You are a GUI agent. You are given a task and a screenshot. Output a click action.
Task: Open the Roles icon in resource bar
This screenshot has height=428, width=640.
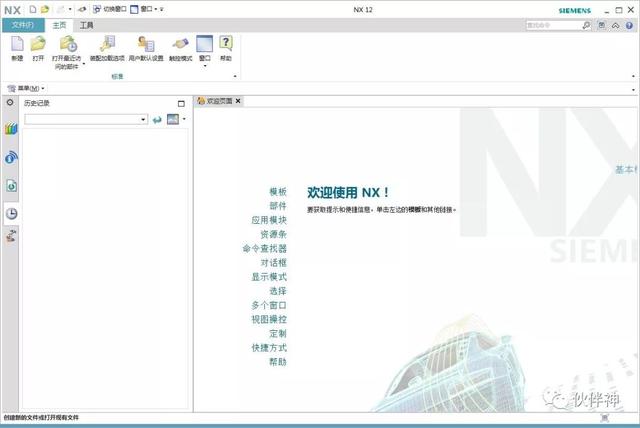11,236
